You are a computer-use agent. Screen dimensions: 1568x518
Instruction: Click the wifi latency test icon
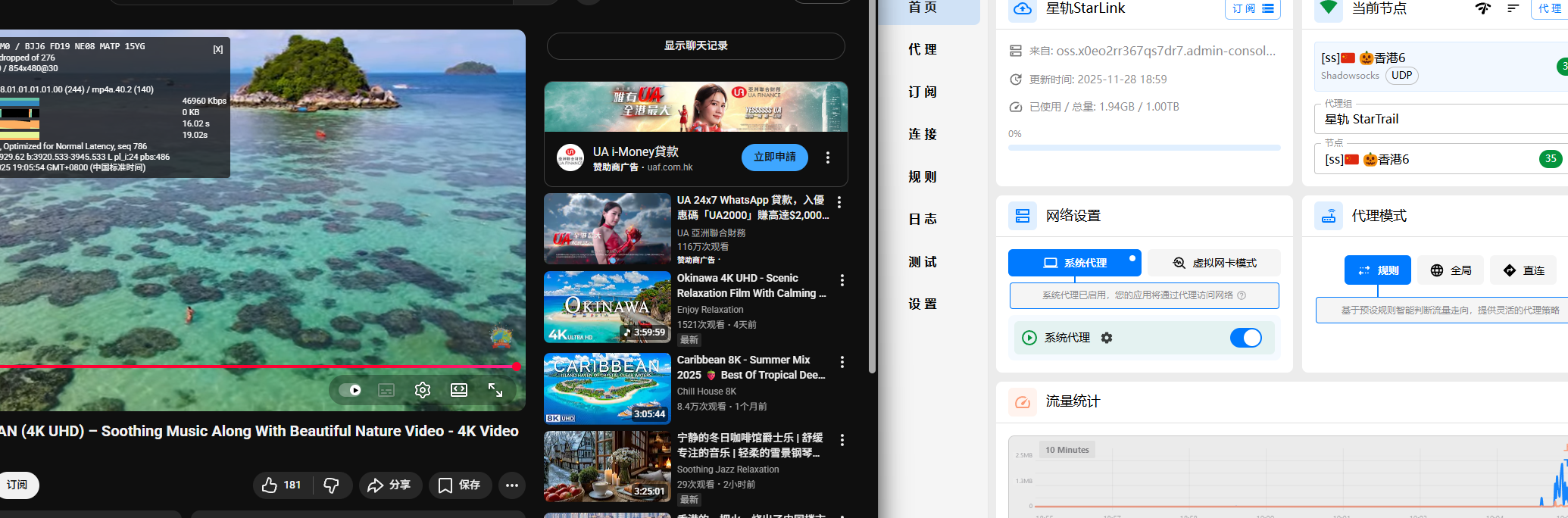point(1482,8)
